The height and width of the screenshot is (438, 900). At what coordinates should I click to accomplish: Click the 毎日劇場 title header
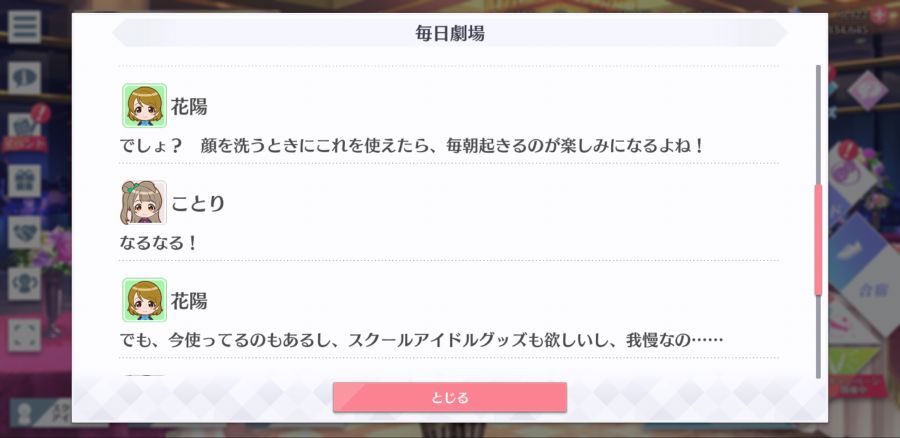coord(449,33)
